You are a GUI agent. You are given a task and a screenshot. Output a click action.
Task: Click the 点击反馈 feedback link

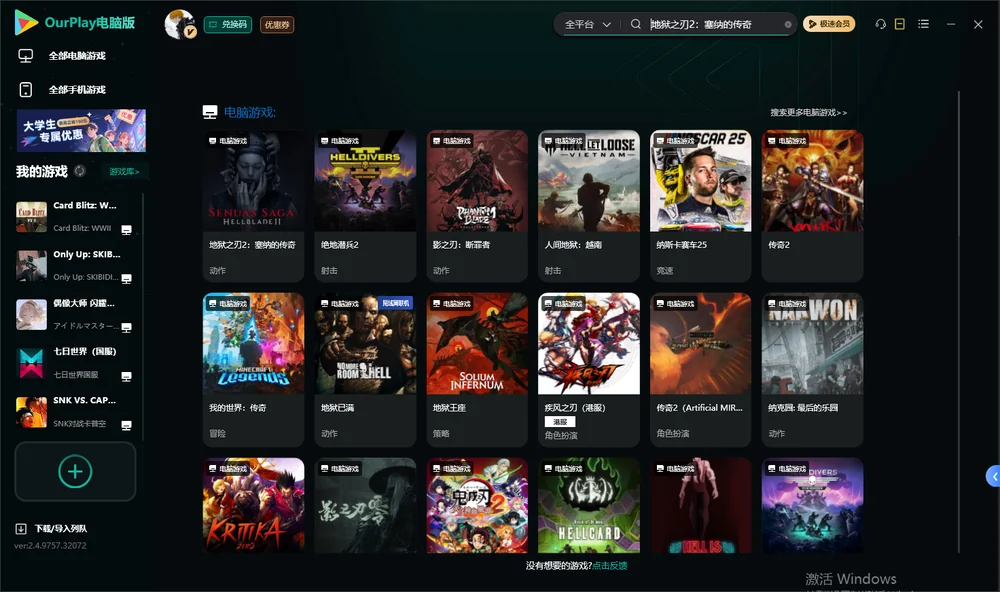pos(610,566)
